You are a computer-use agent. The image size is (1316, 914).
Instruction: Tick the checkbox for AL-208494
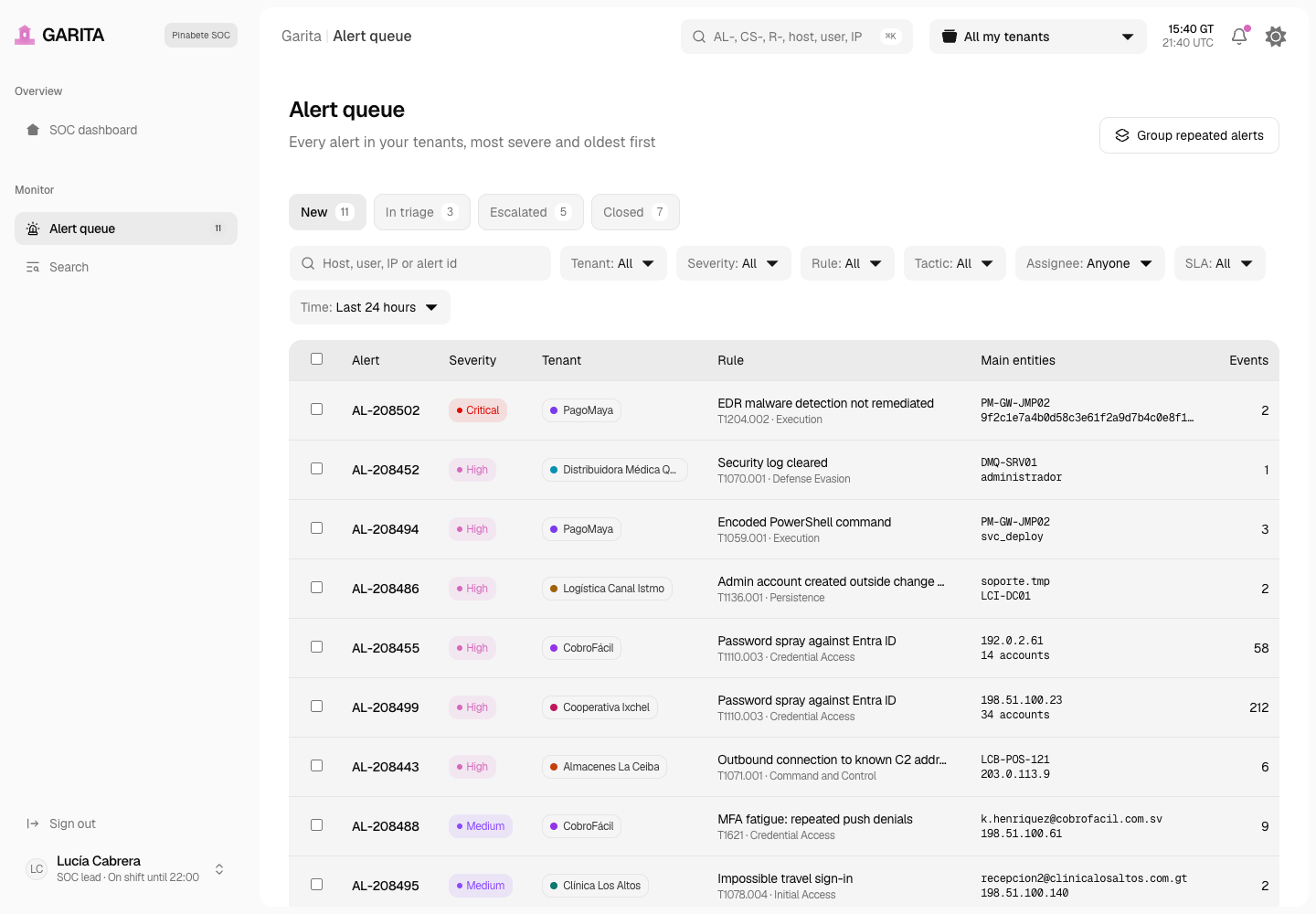click(317, 528)
